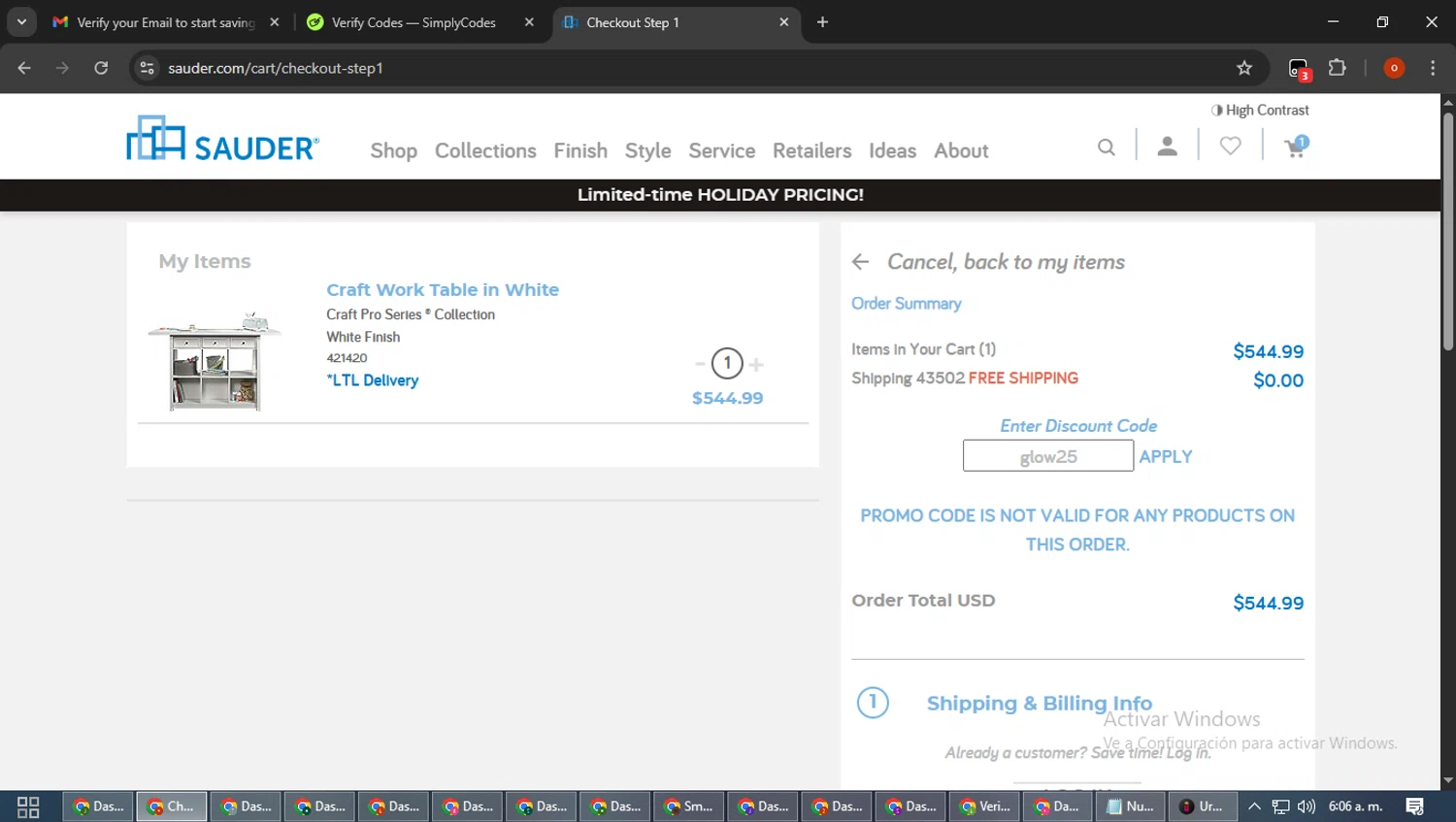Click the taskbar clock 6:06 a. m.
The image size is (1456, 822).
tap(1355, 806)
